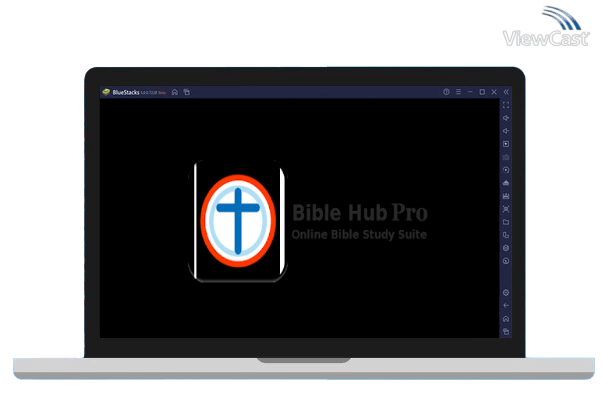This screenshot has width=602, height=414.
Task: Go to Android home via sidebar icon
Action: 506,319
